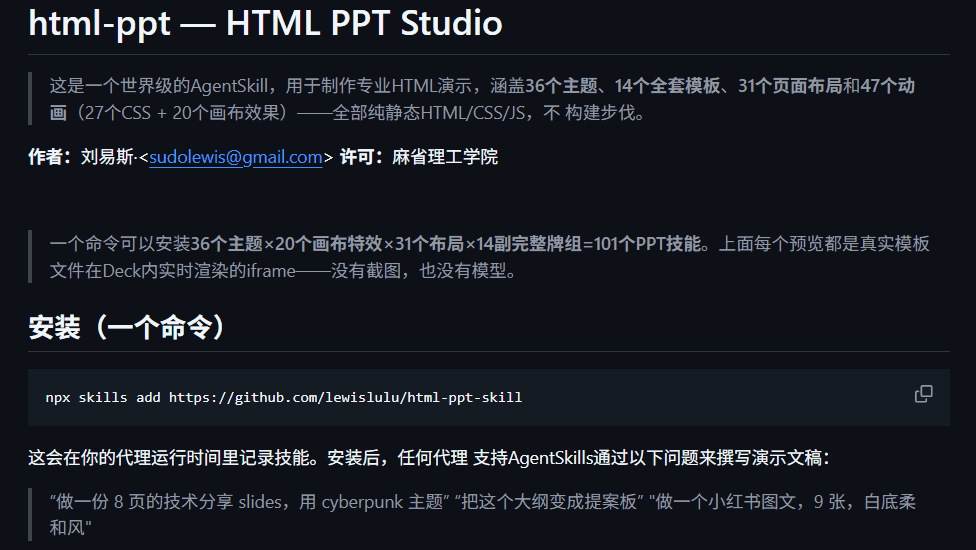Viewport: 976px width, 550px height.
Task: Click the quote starting 一个命令可以安装36个主题
Action: tap(489, 257)
